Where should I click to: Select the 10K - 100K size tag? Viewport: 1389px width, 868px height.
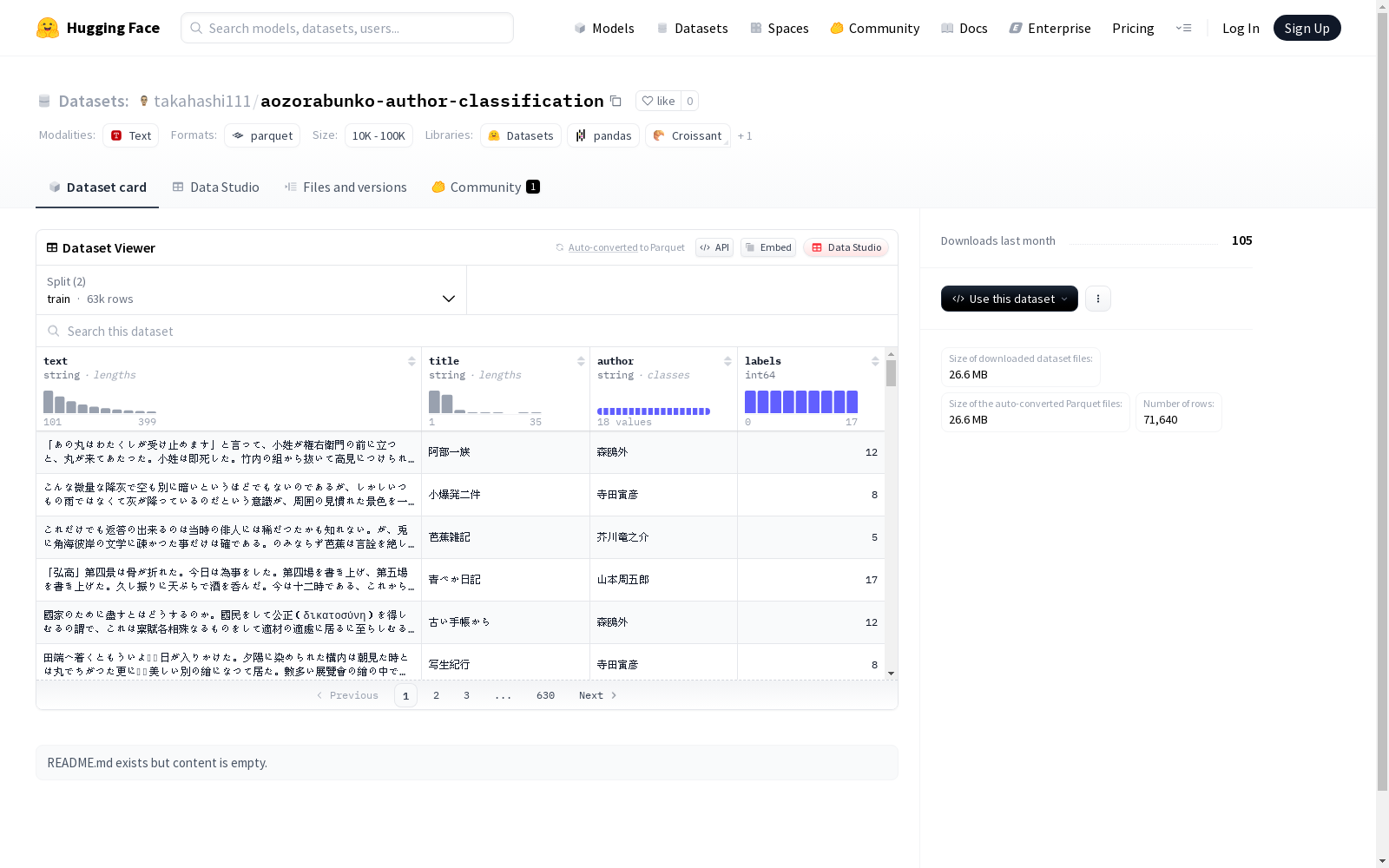[x=379, y=135]
